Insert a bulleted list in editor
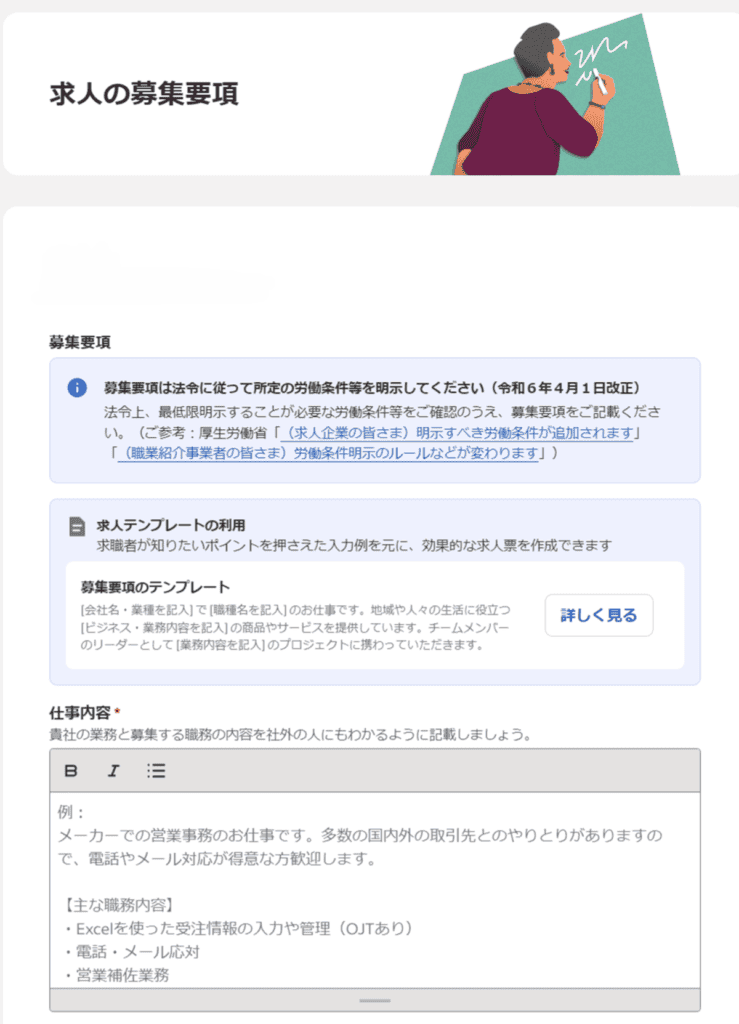This screenshot has height=1024, width=739. [x=156, y=771]
